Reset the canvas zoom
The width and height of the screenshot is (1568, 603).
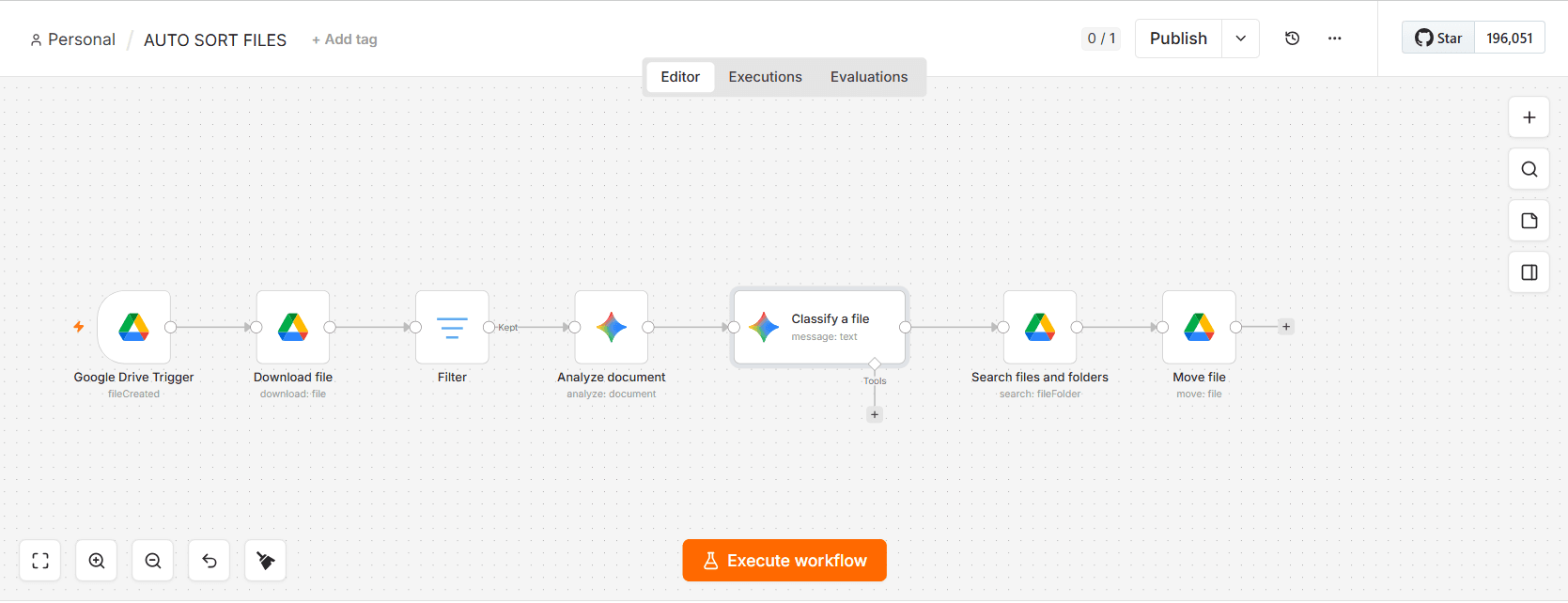pyautogui.click(x=210, y=561)
